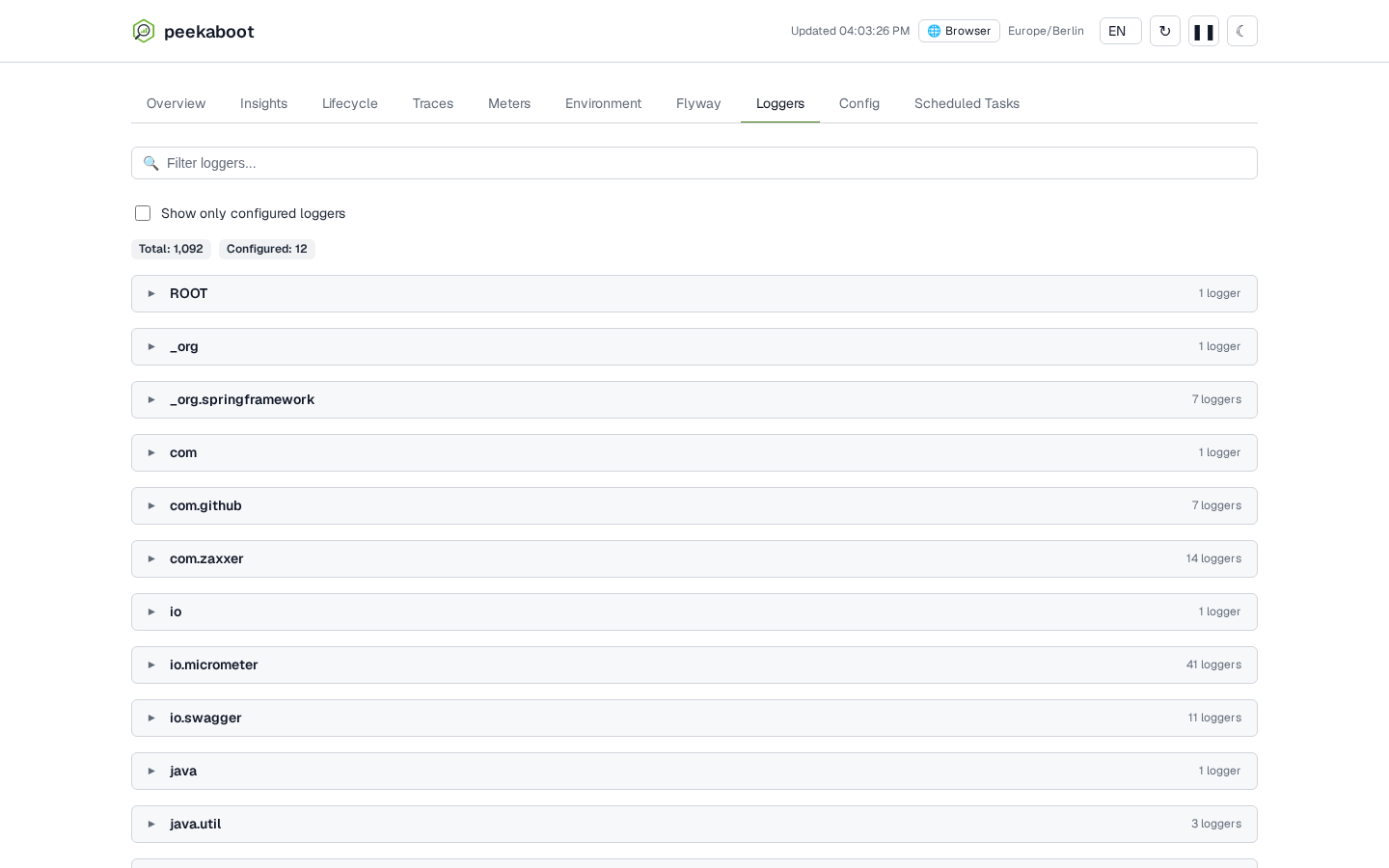1389x868 pixels.
Task: Expand the com.zaxxer logger group
Action: (694, 558)
